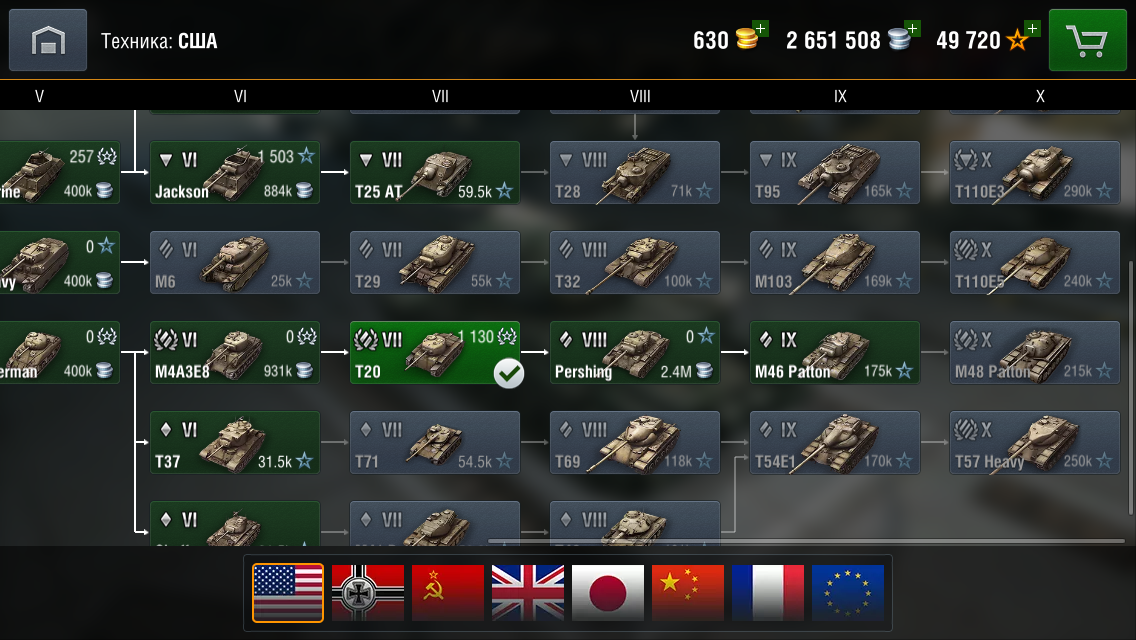1136x640 pixels.
Task: Open the T28 tier VIII card
Action: [x=635, y=173]
